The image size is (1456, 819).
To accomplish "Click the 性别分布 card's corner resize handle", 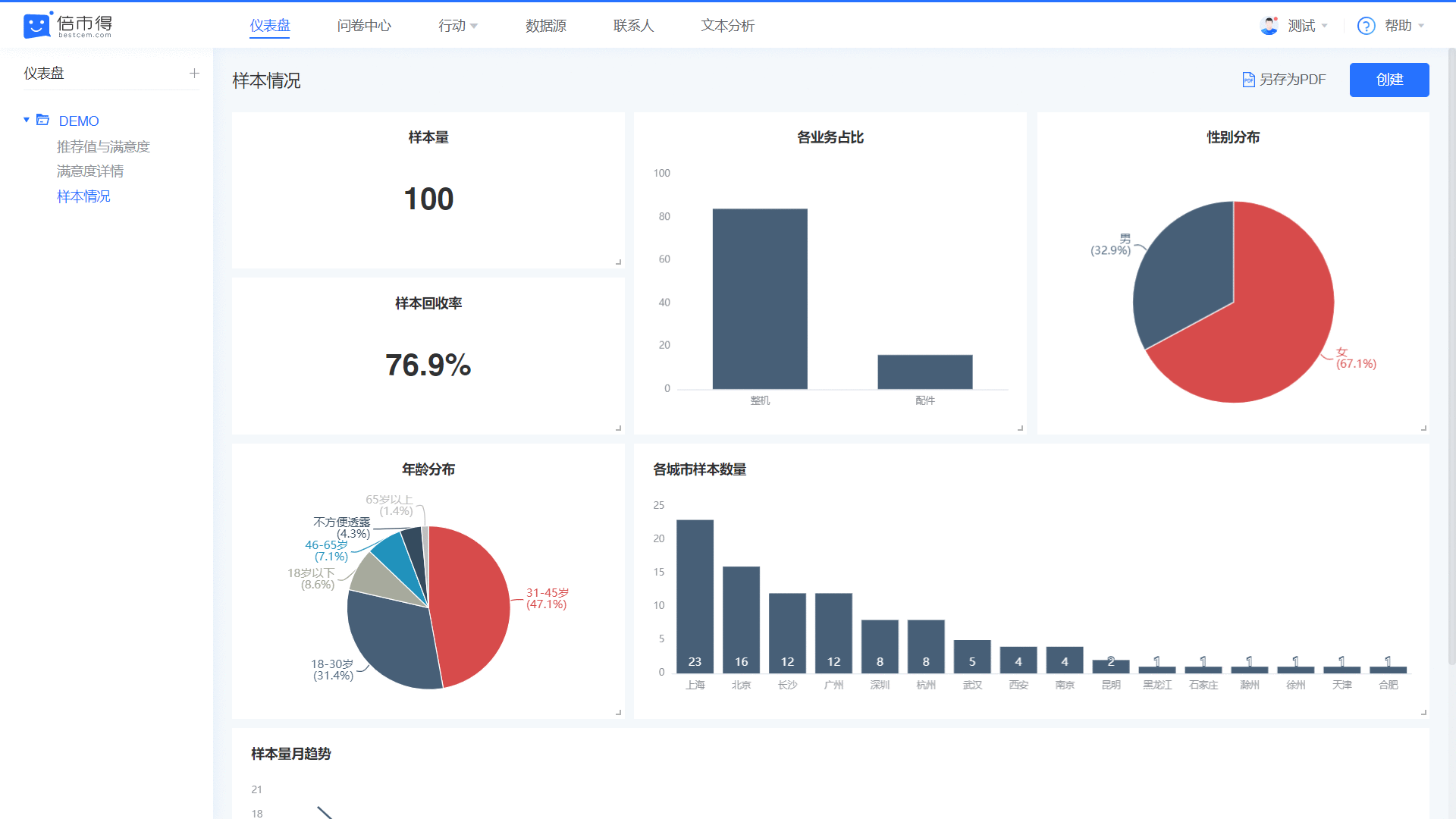I will coord(1423,428).
